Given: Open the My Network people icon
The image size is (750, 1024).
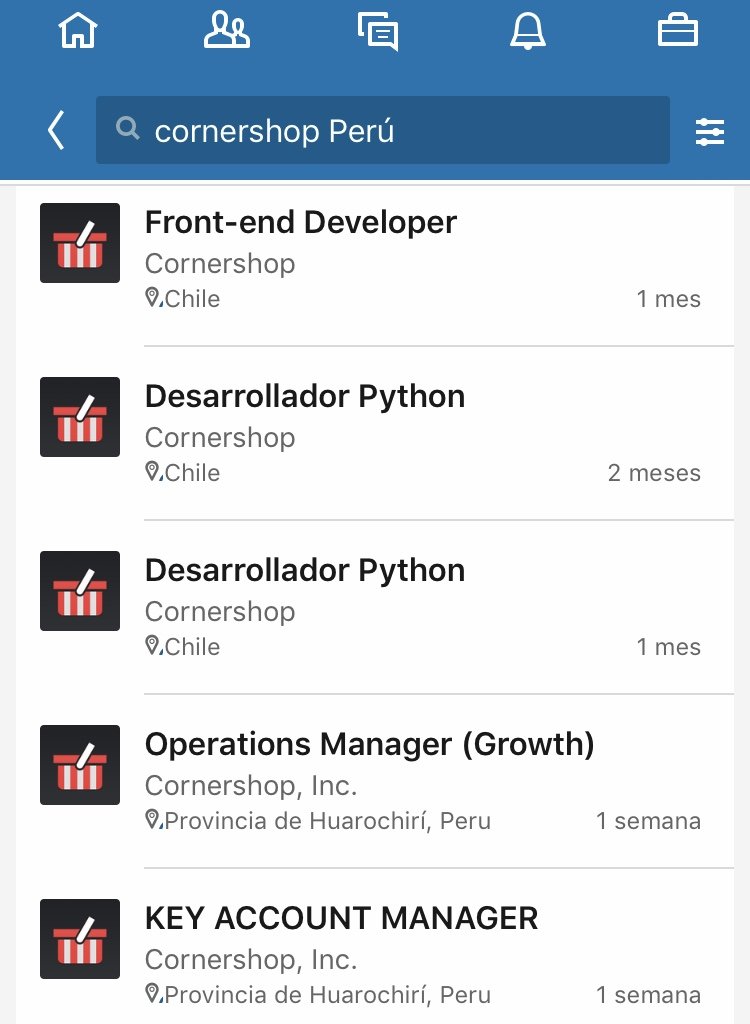Looking at the screenshot, I should (x=227, y=30).
